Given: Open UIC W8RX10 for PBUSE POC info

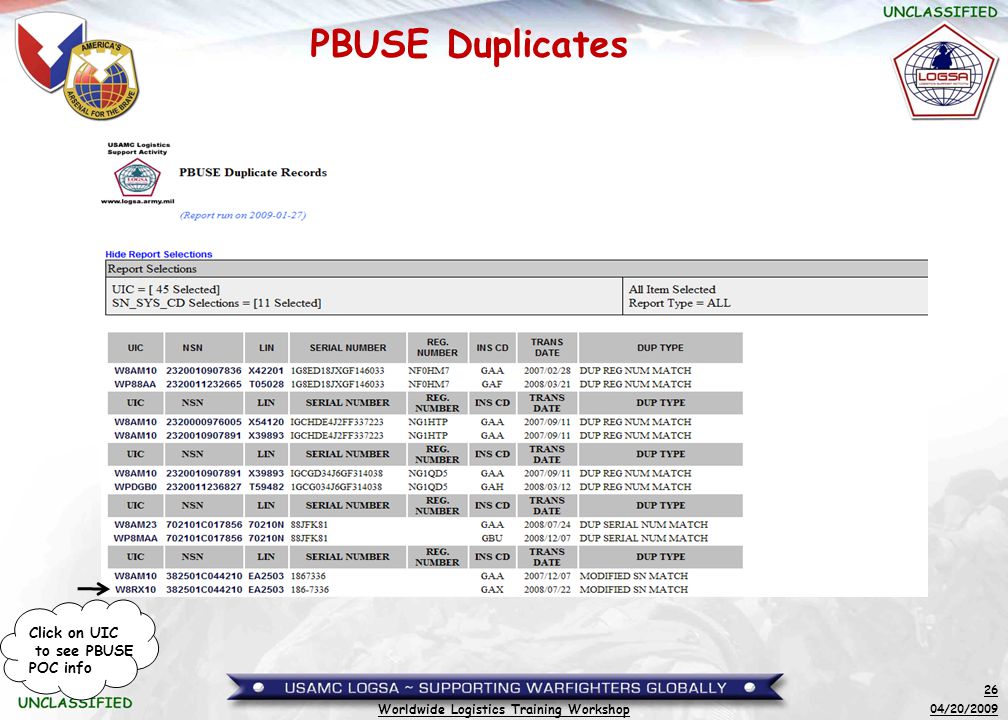Looking at the screenshot, I should pyautogui.click(x=135, y=590).
